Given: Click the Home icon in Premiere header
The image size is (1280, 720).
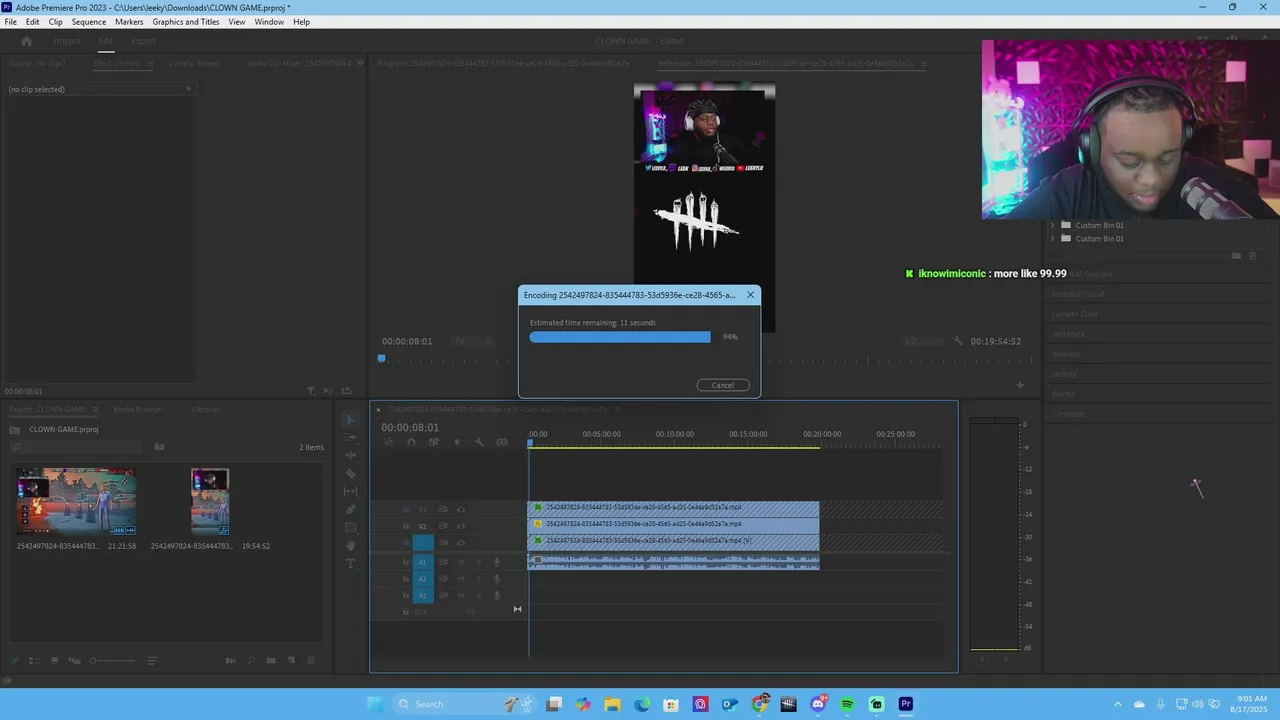Looking at the screenshot, I should pos(27,41).
